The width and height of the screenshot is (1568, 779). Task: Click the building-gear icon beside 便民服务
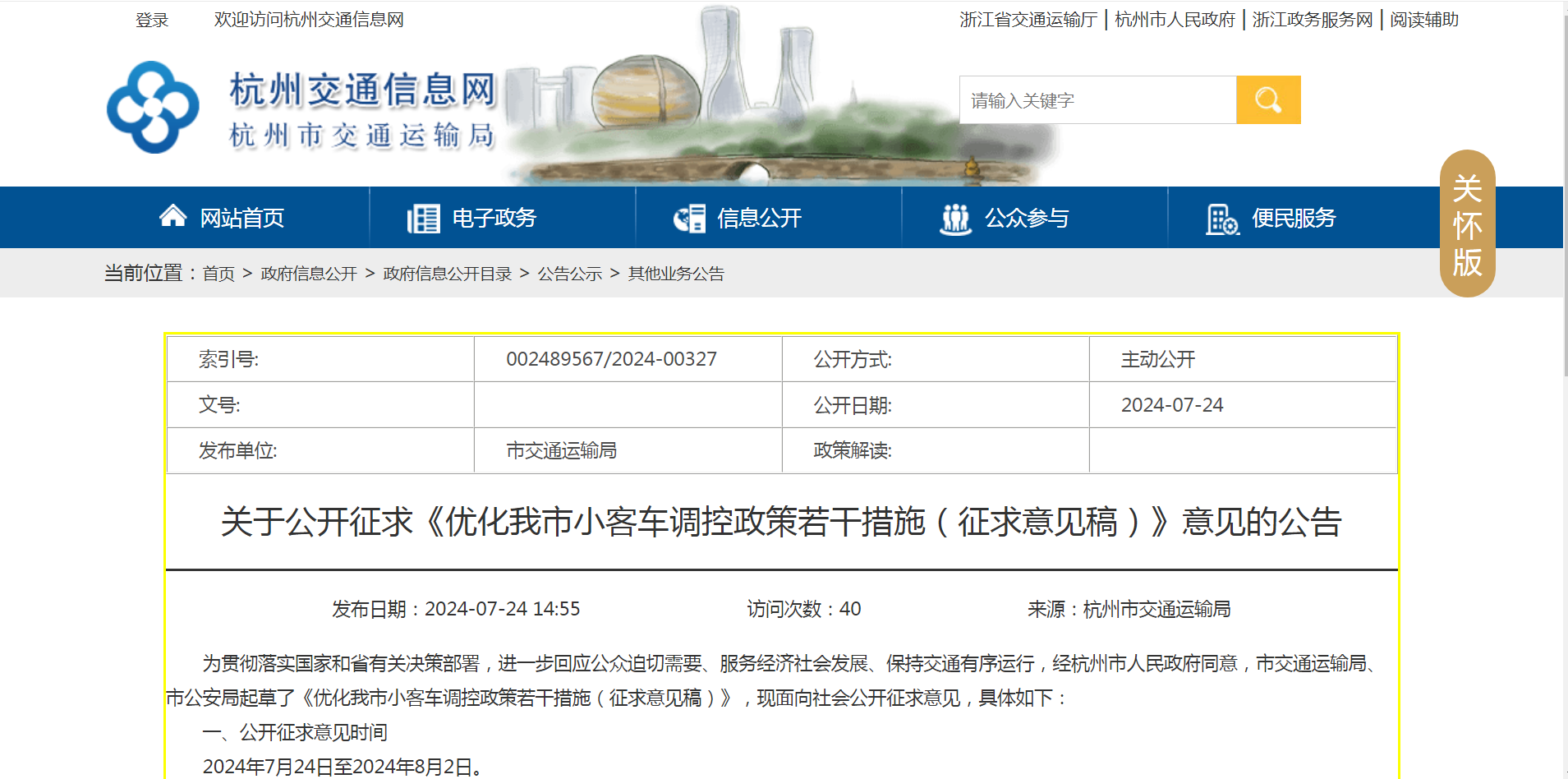1221,219
